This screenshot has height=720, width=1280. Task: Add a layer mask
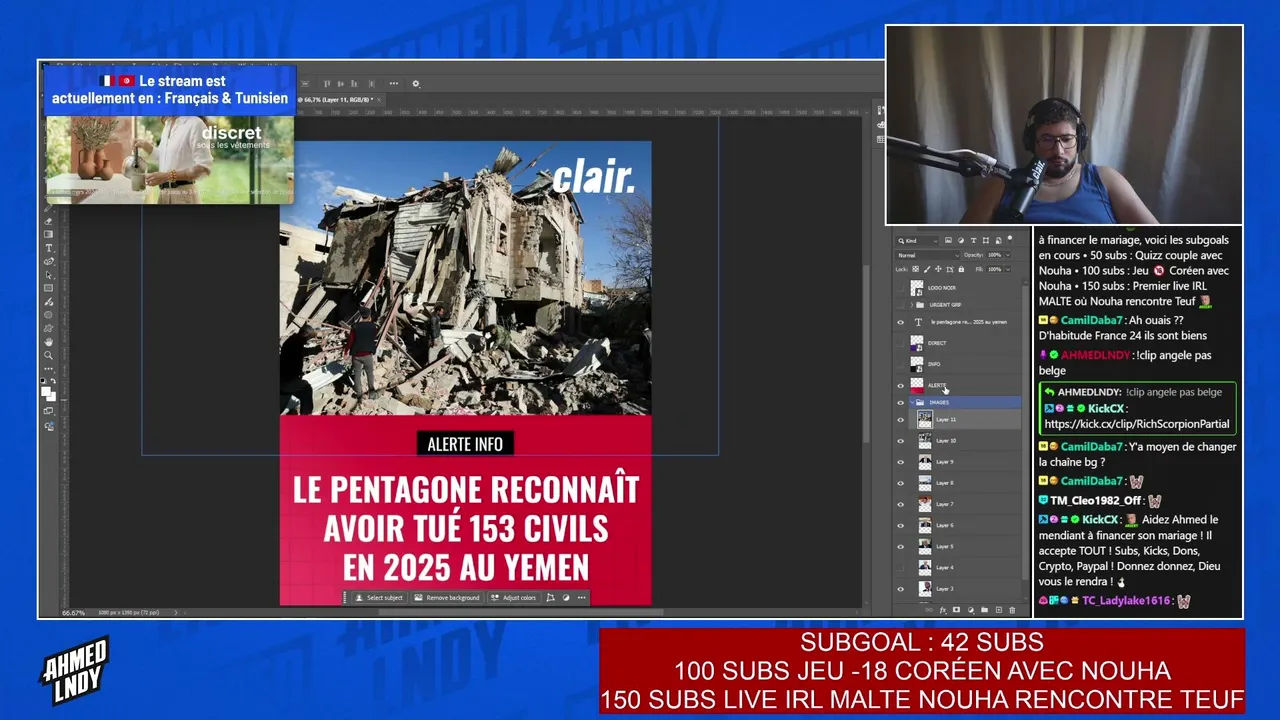[x=957, y=609]
